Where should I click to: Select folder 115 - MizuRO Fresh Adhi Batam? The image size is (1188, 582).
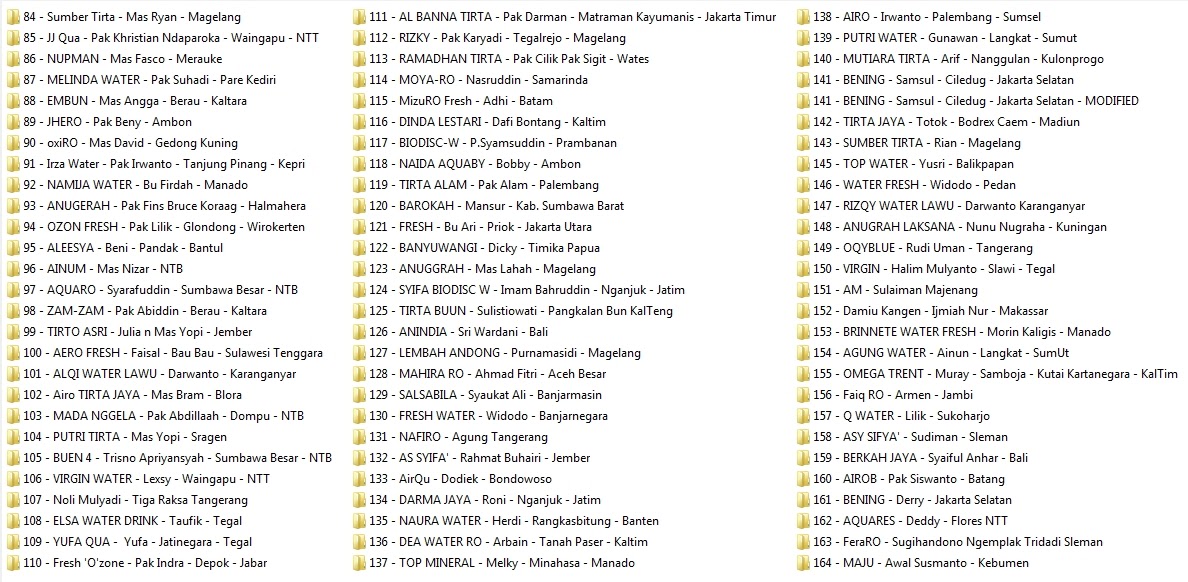tap(453, 101)
